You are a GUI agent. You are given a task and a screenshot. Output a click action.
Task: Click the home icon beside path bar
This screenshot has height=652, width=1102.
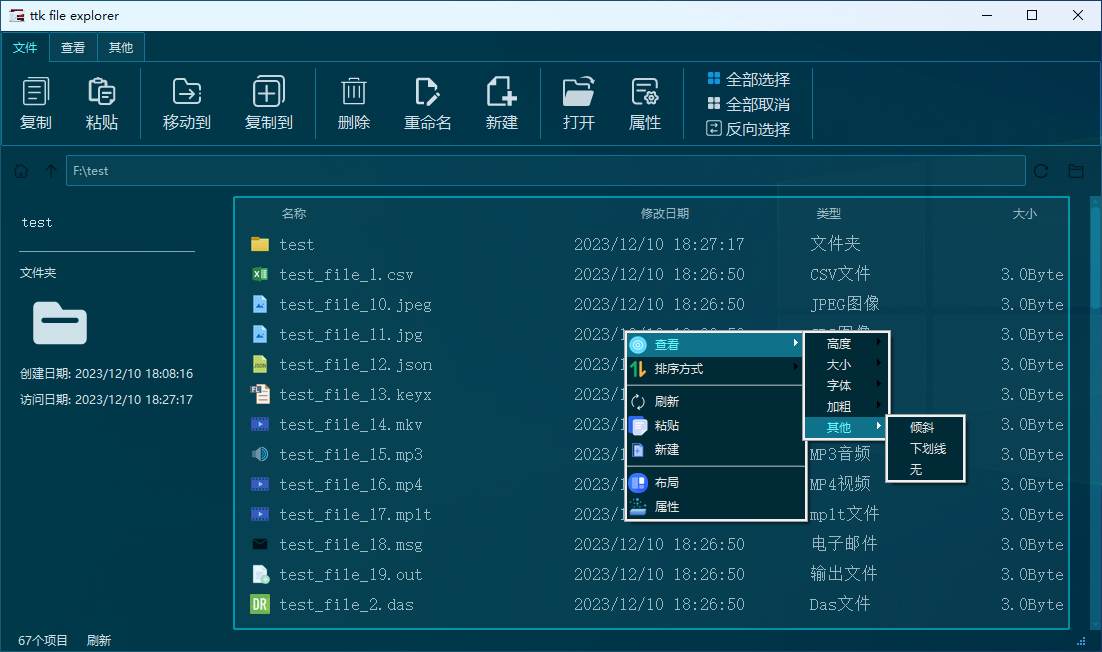(x=21, y=171)
